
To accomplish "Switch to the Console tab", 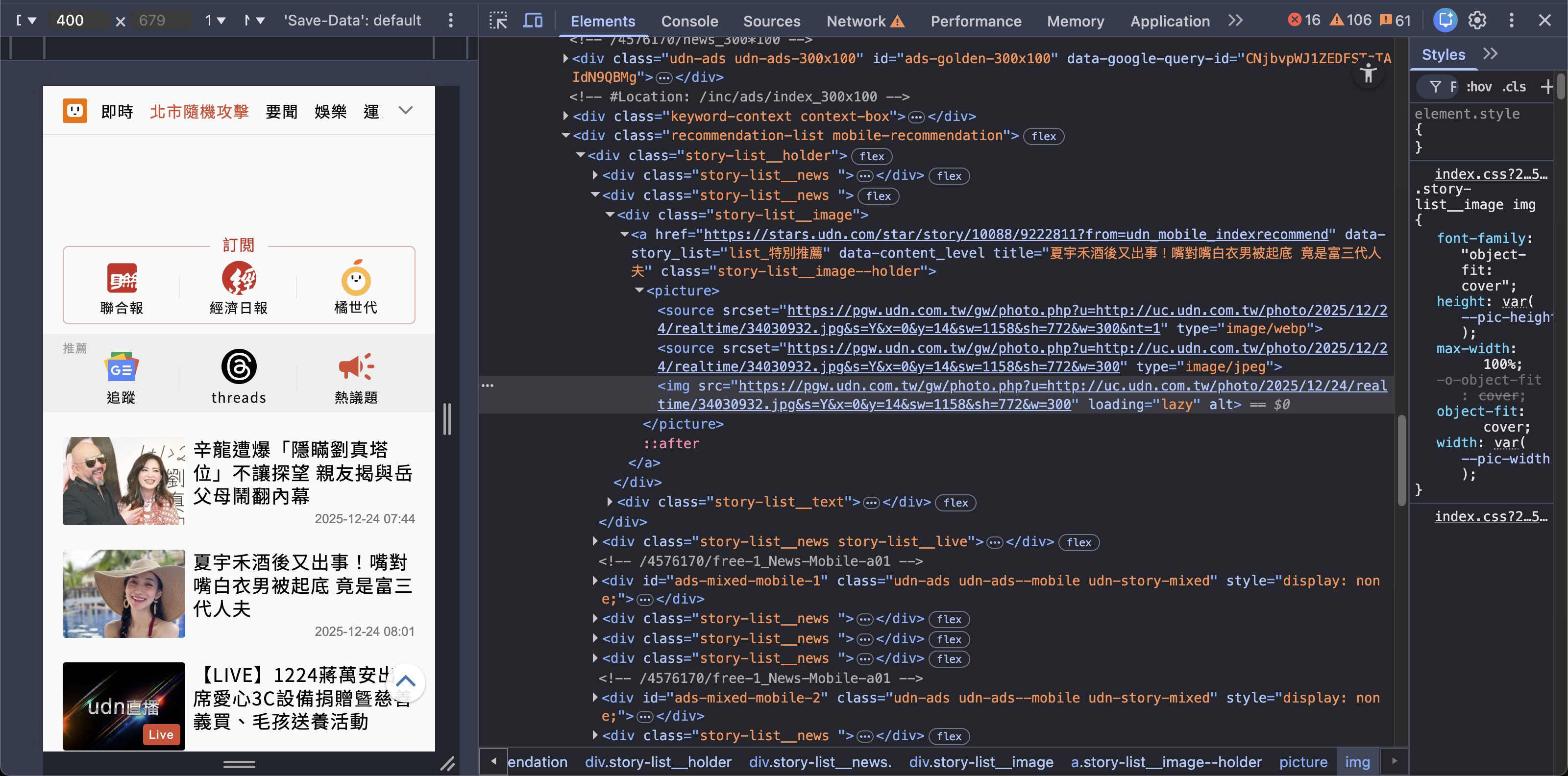I will [689, 21].
